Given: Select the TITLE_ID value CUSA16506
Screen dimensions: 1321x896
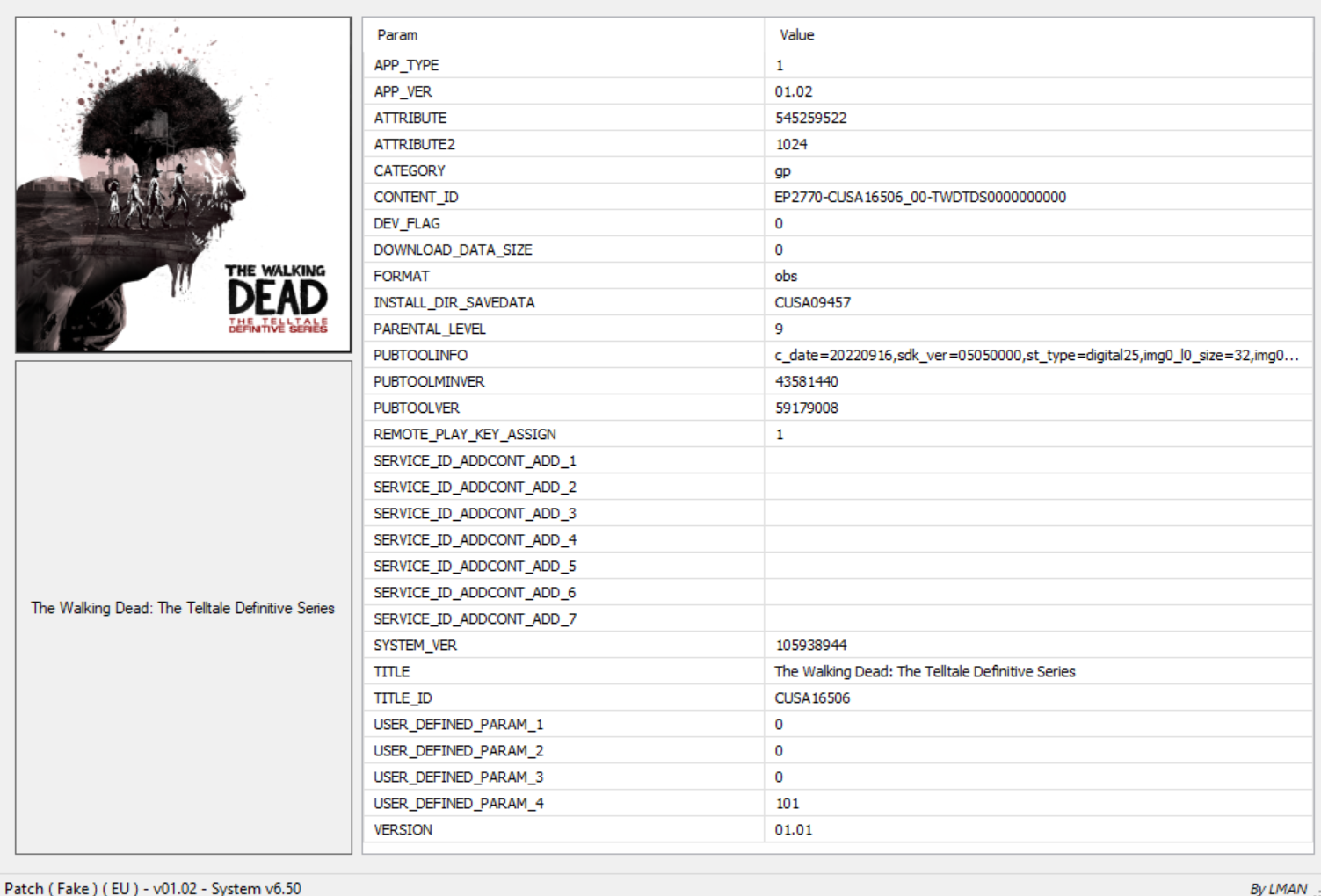Looking at the screenshot, I should (x=812, y=697).
